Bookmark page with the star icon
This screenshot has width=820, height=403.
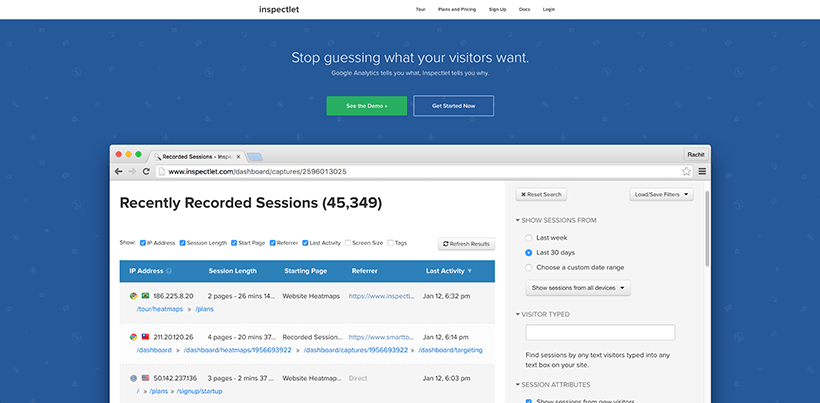pyautogui.click(x=686, y=171)
